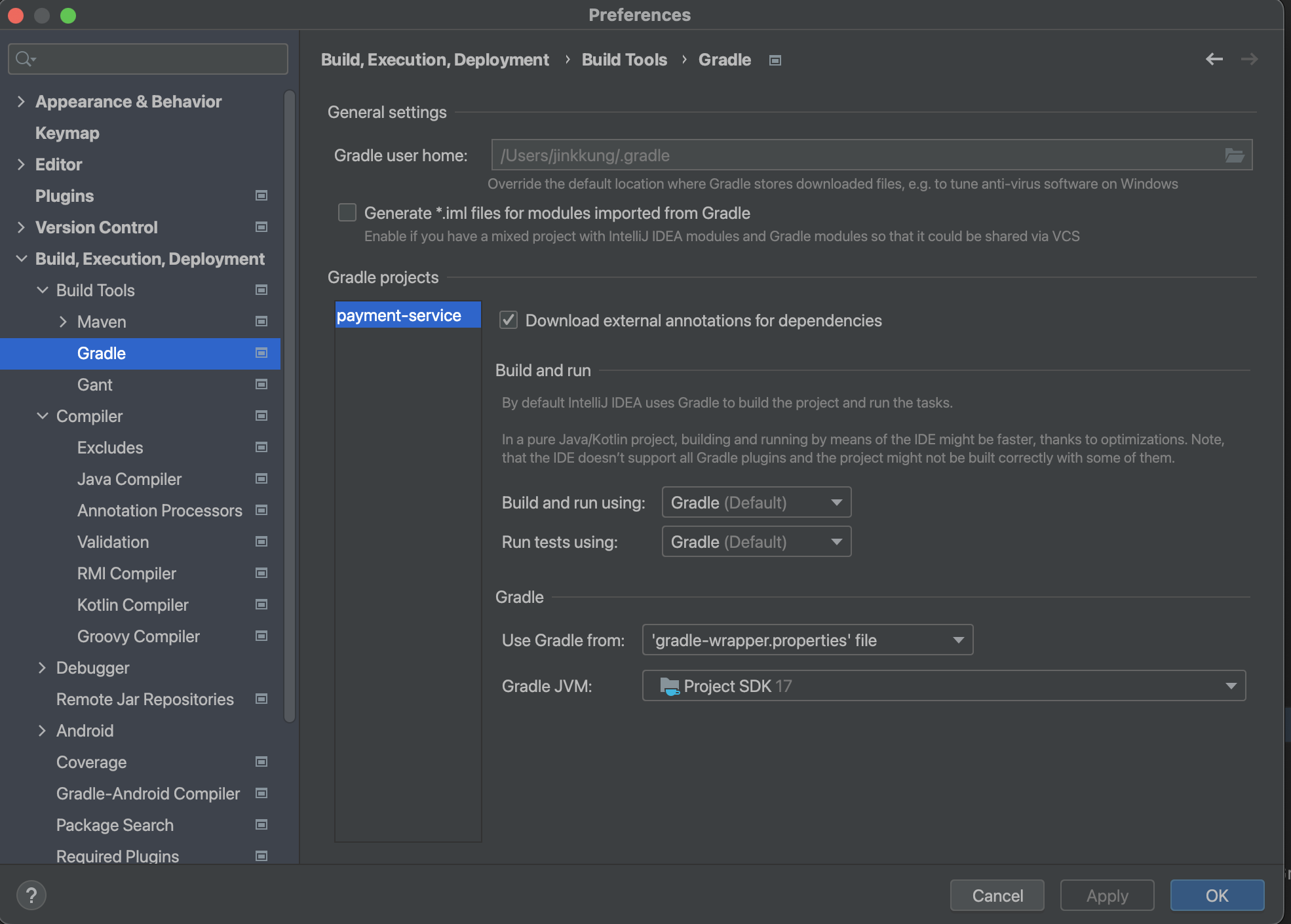Click the project settings icon beside the Gradle breadcrumb
This screenshot has width=1291, height=924.
pos(775,60)
